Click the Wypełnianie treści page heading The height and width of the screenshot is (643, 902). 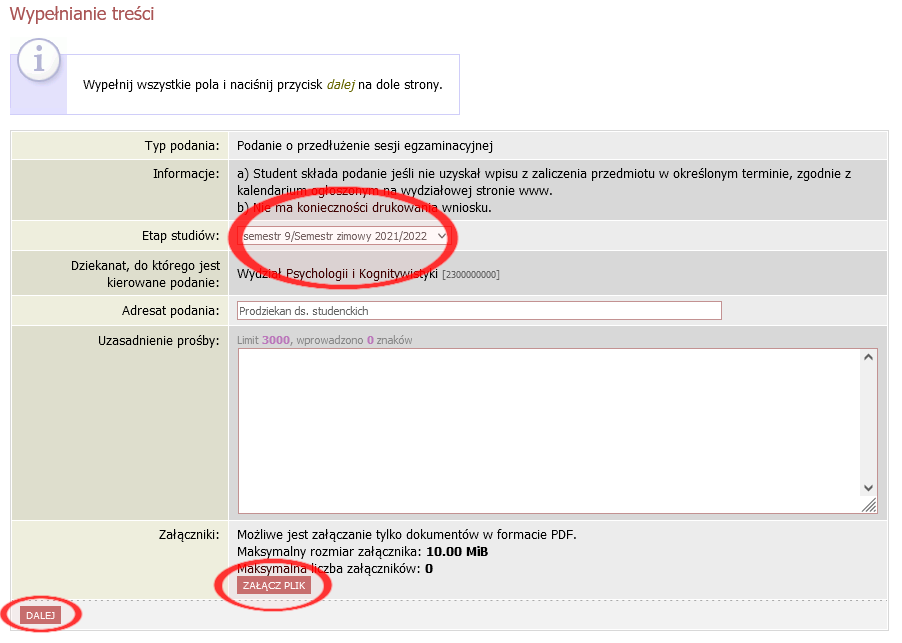click(x=82, y=15)
